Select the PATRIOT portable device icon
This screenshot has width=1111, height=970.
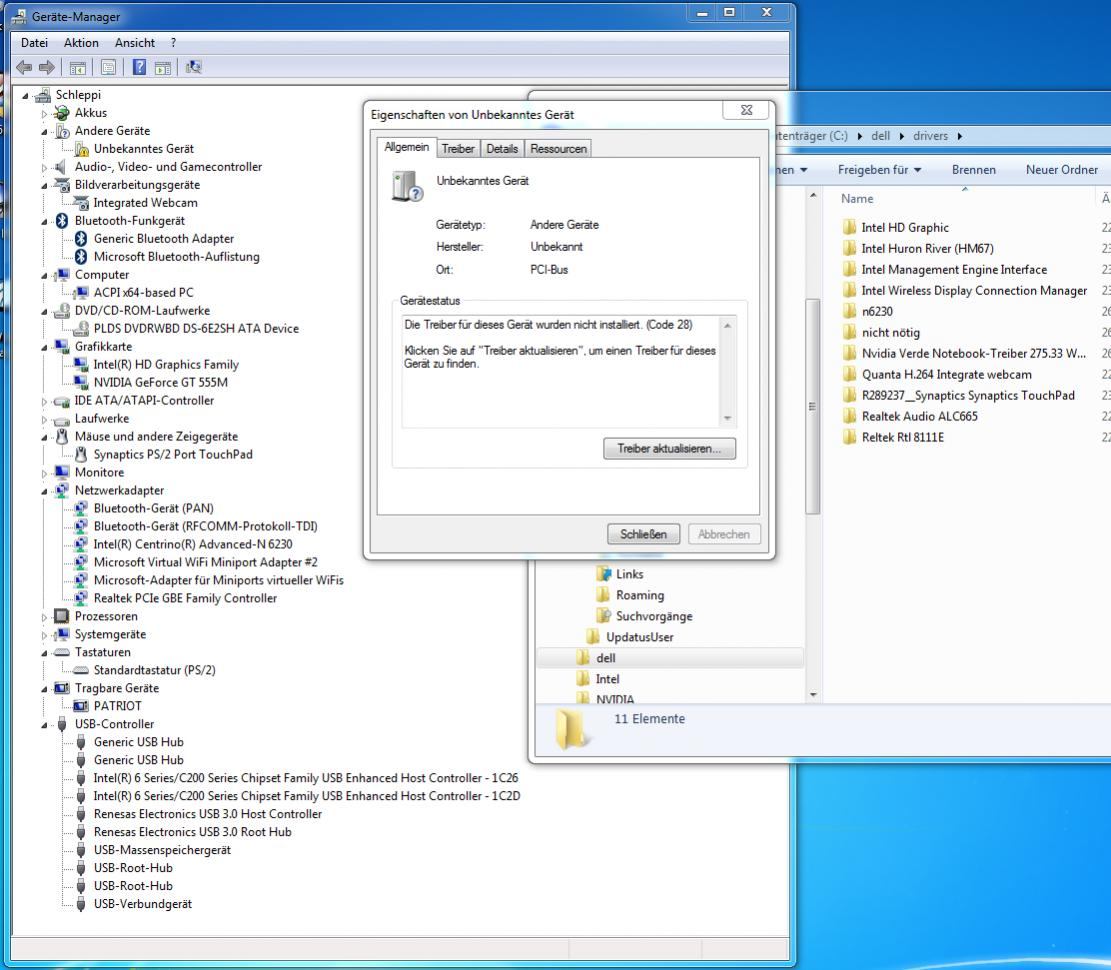point(81,706)
